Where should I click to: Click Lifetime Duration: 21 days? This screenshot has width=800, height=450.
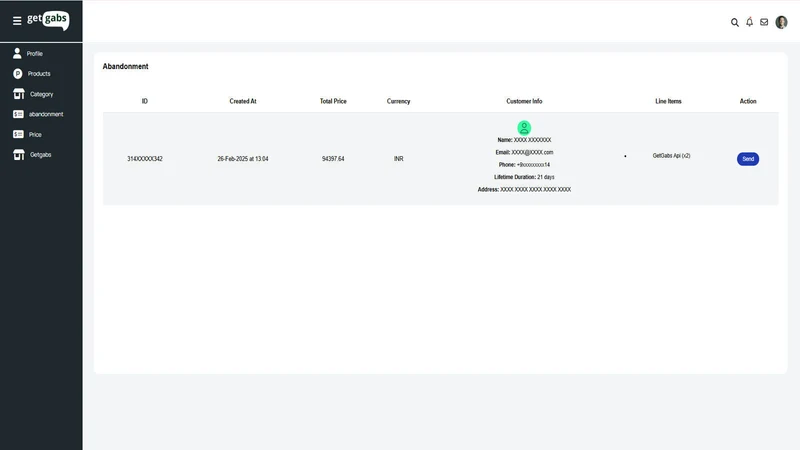pyautogui.click(x=524, y=177)
